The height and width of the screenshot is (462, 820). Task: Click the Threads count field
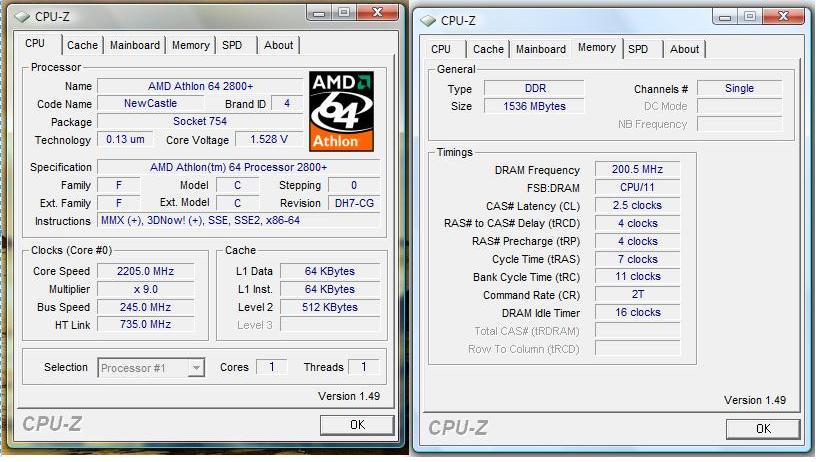(x=363, y=367)
